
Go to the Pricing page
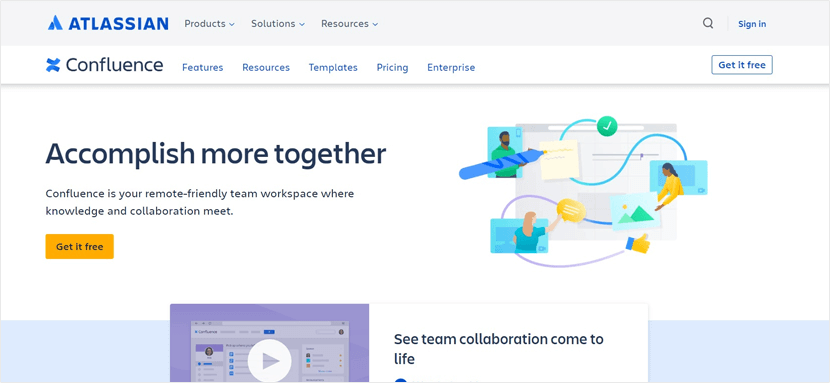[x=392, y=67]
